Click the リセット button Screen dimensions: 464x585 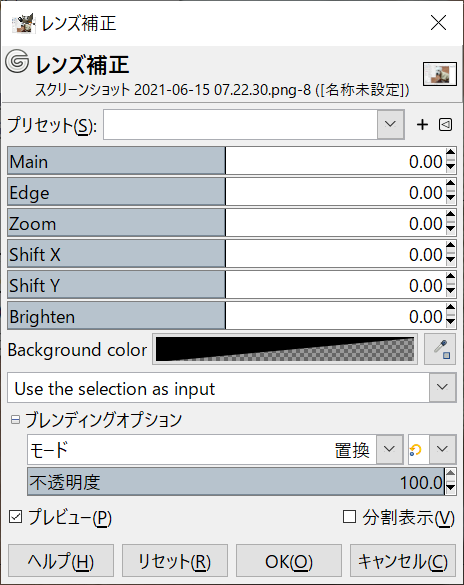175,561
